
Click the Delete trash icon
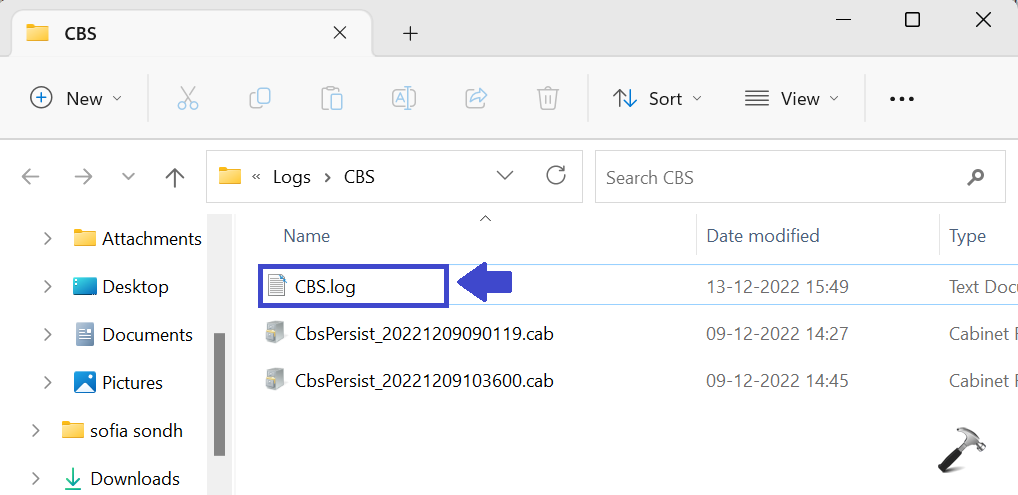pos(547,98)
